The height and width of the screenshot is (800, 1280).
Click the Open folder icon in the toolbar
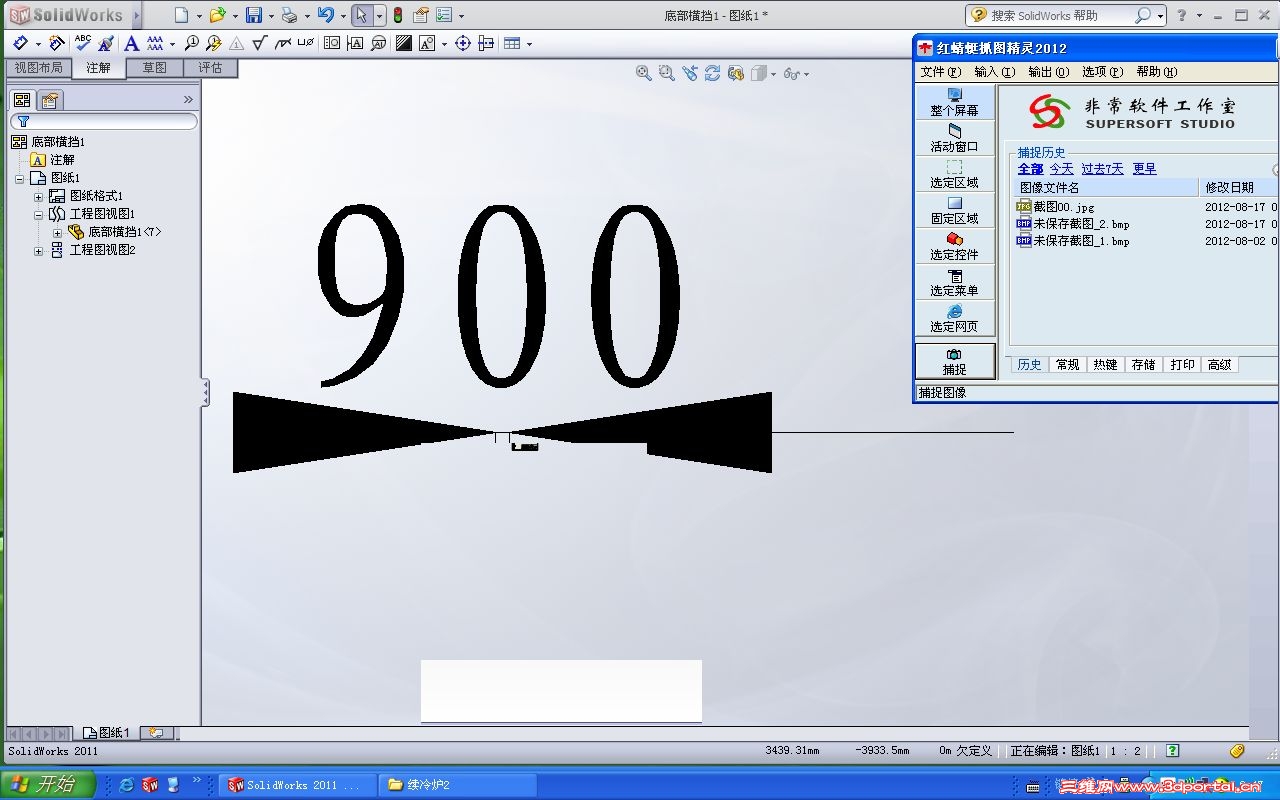click(x=217, y=15)
